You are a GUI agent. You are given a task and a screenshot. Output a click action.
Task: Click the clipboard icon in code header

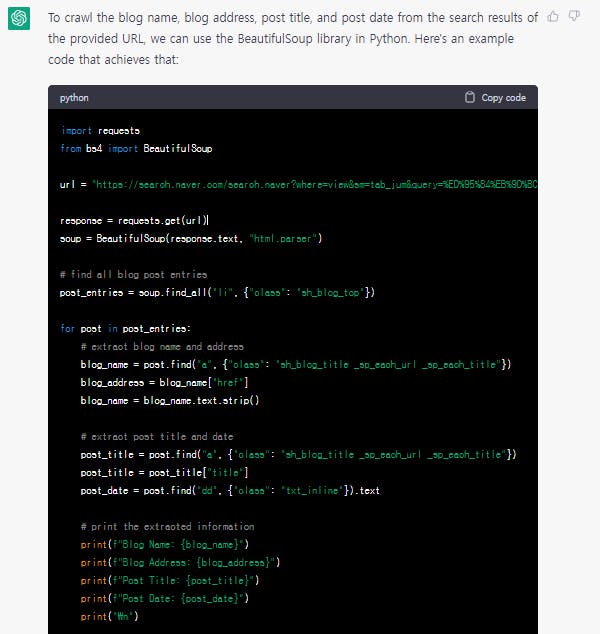[469, 97]
